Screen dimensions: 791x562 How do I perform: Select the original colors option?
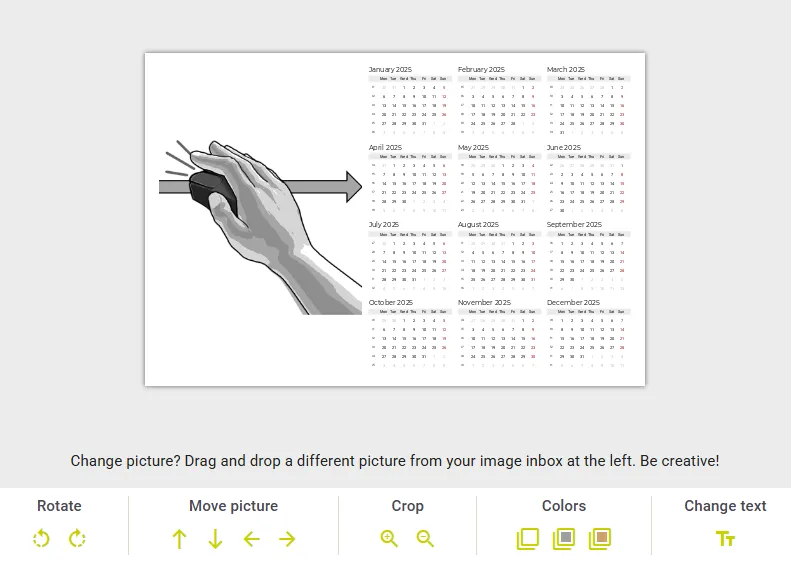pyautogui.click(x=528, y=538)
